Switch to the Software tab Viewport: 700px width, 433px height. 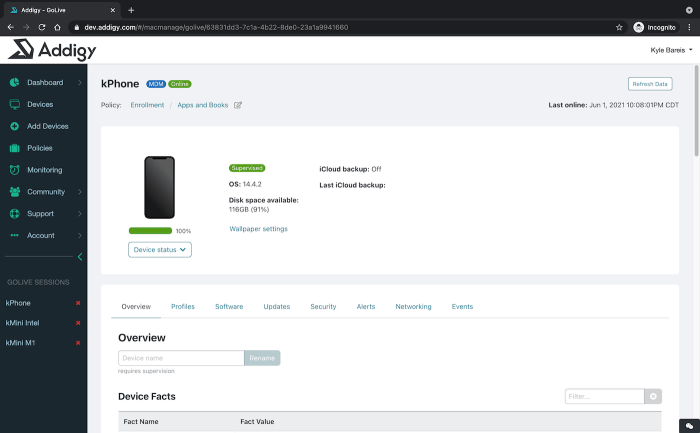point(229,307)
